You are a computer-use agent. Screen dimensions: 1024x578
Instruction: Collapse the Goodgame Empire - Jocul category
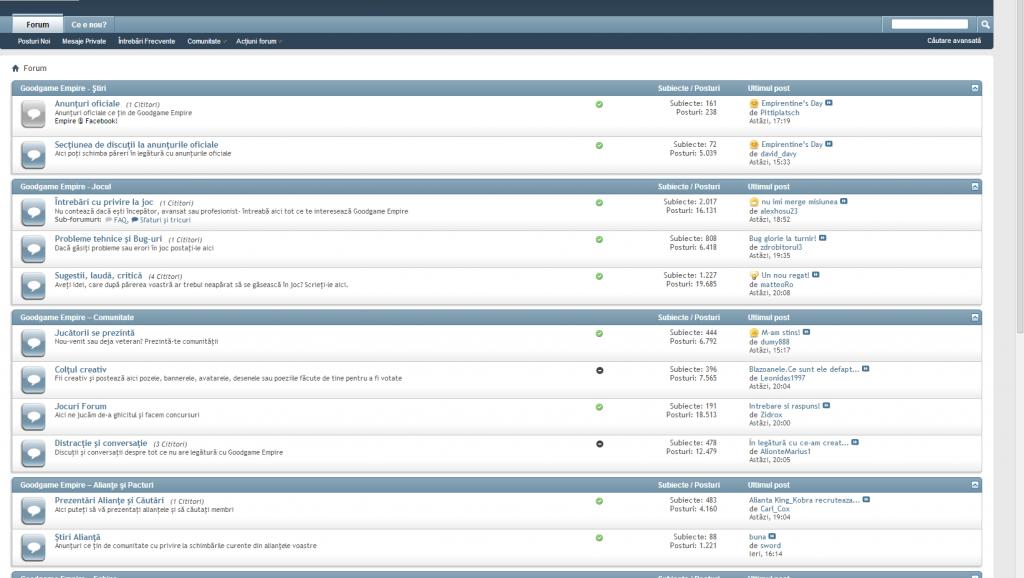click(975, 187)
